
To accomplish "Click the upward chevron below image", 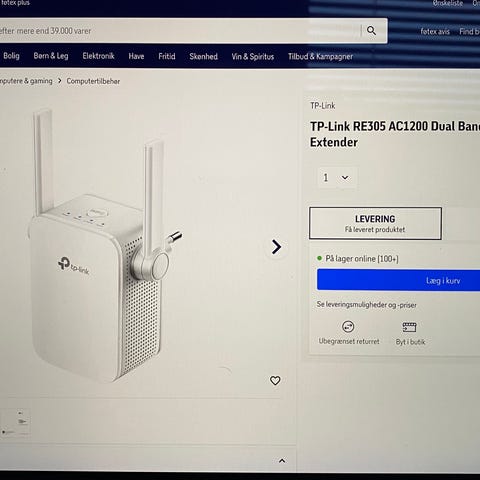I will click(282, 461).
